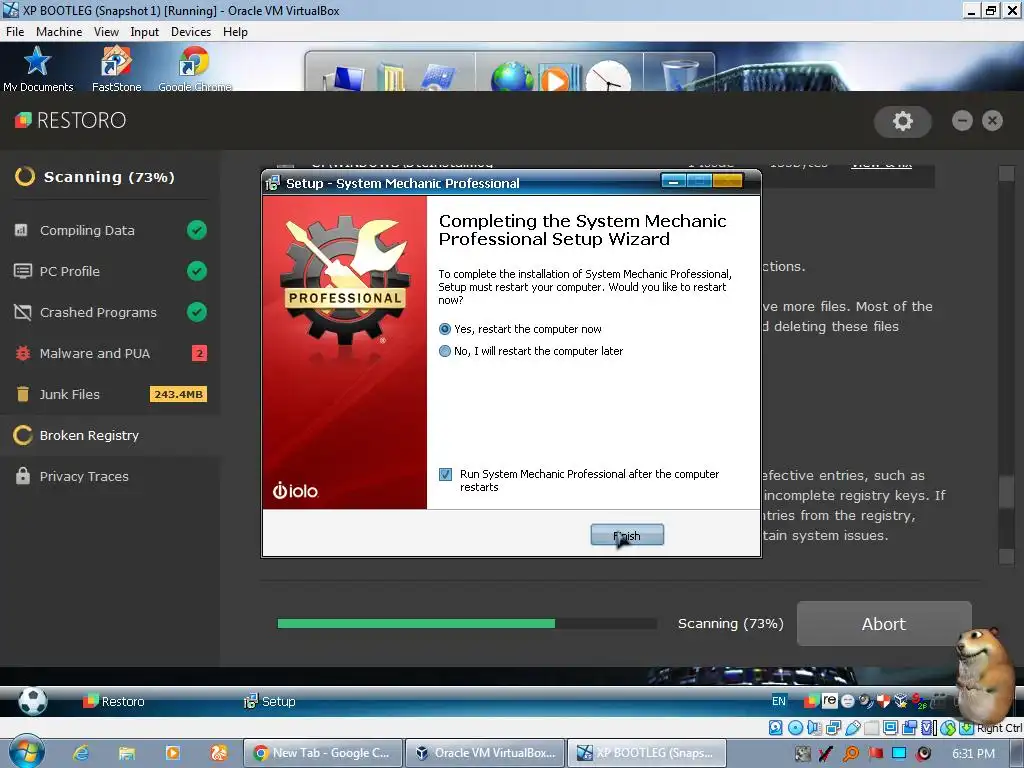Viewport: 1024px width, 768px height.
Task: Click Crashed Programs green checkmark icon
Action: click(x=197, y=312)
